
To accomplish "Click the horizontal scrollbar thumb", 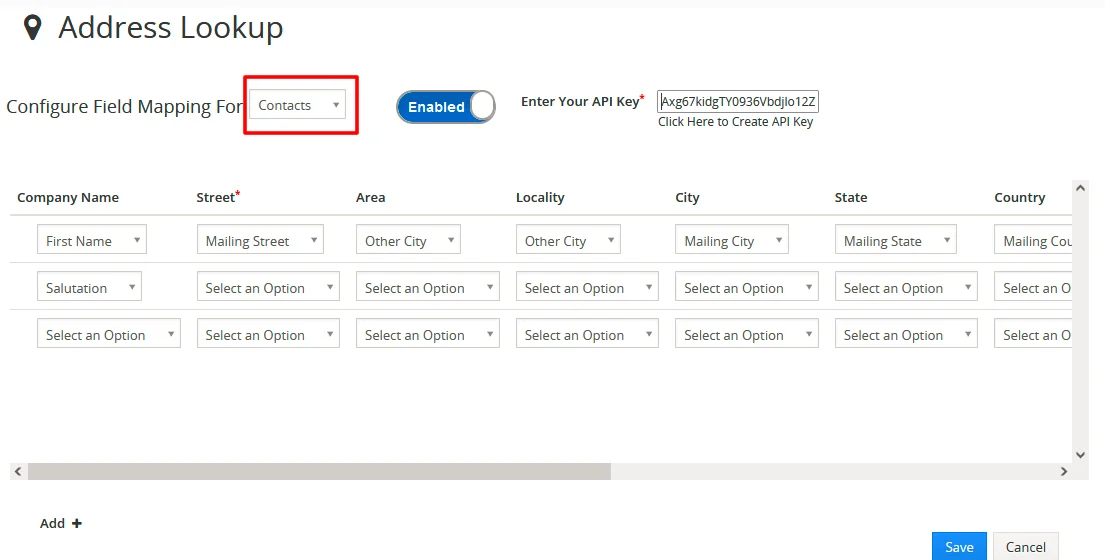I will tap(318, 471).
